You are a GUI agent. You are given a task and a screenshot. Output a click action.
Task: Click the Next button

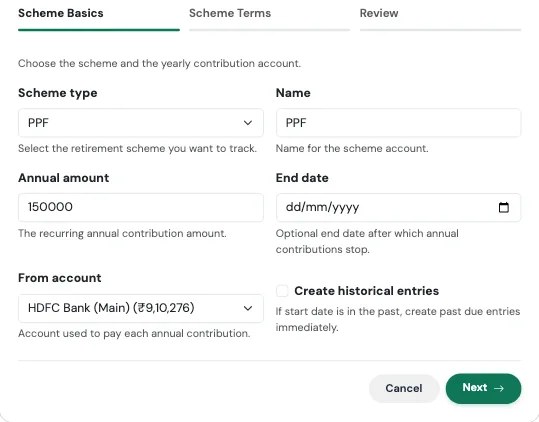point(483,388)
